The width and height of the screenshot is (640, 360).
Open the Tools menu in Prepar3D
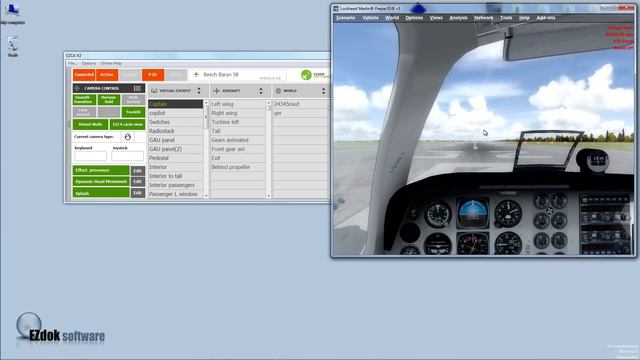pos(506,18)
